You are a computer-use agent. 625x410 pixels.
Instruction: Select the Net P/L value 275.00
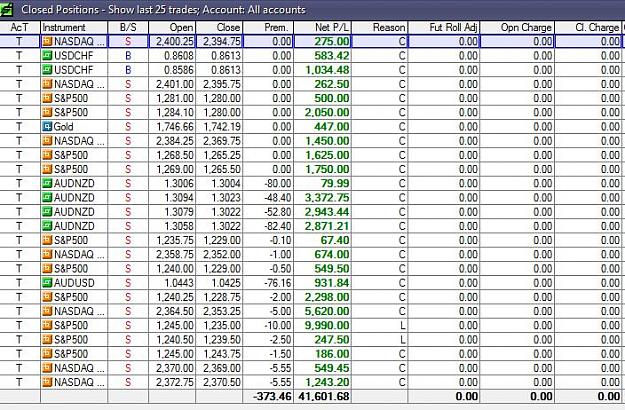click(x=332, y=41)
